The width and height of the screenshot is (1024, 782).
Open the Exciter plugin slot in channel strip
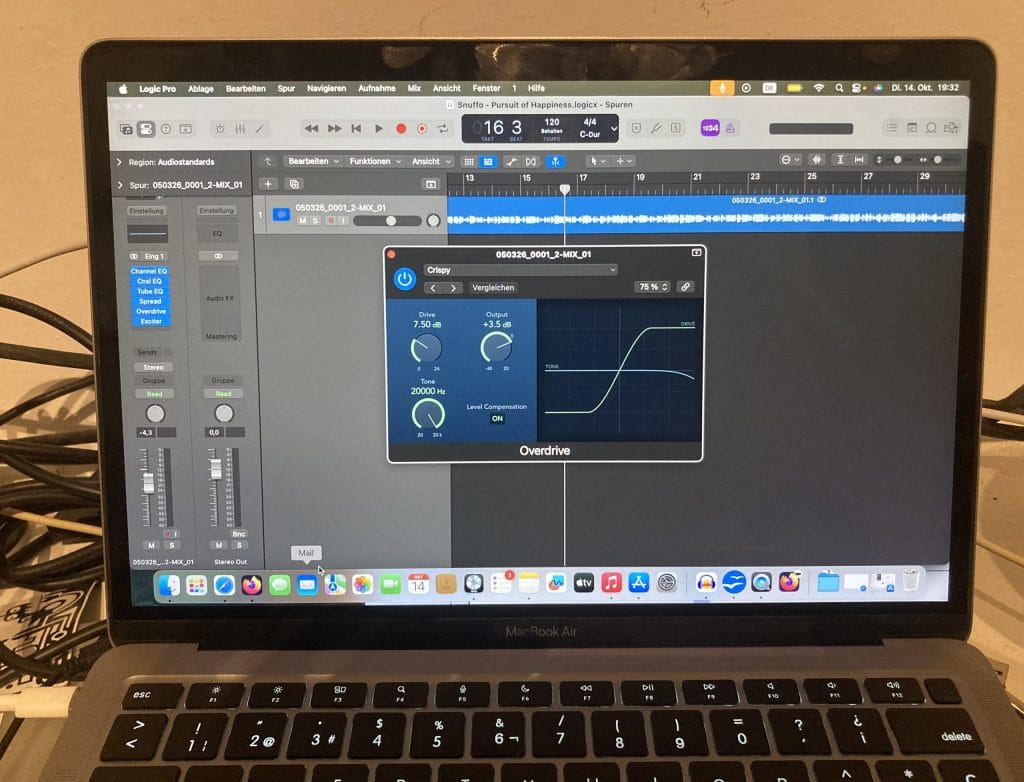point(150,321)
